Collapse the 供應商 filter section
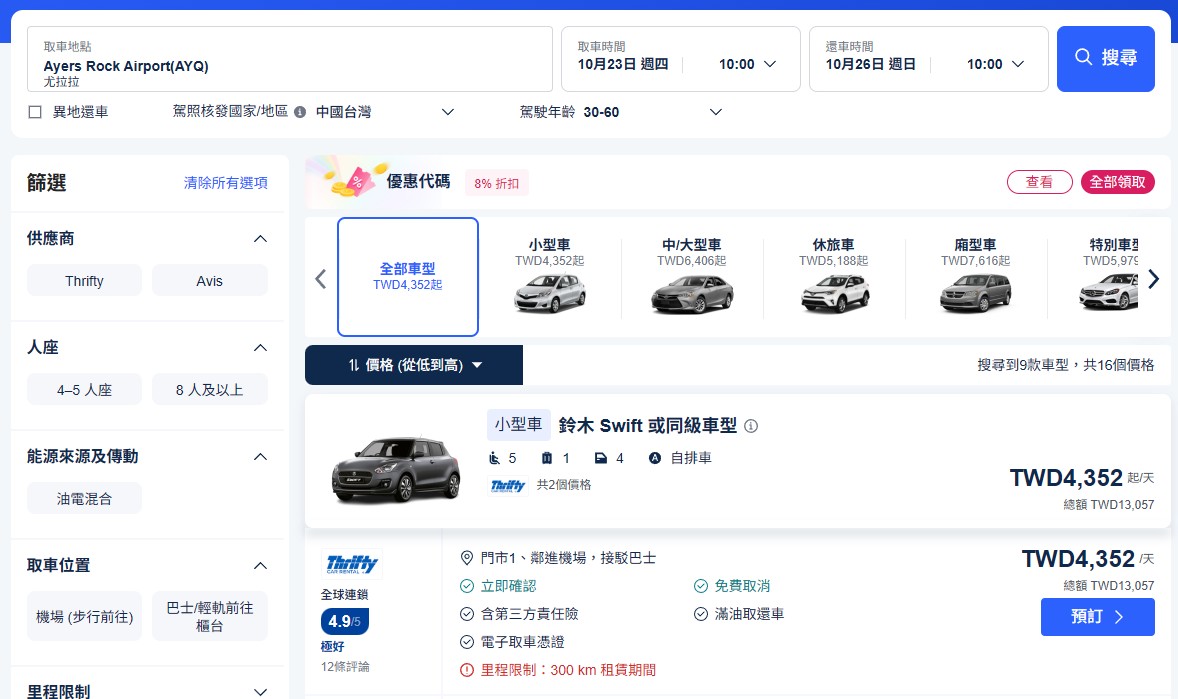1178x699 pixels. (260, 239)
